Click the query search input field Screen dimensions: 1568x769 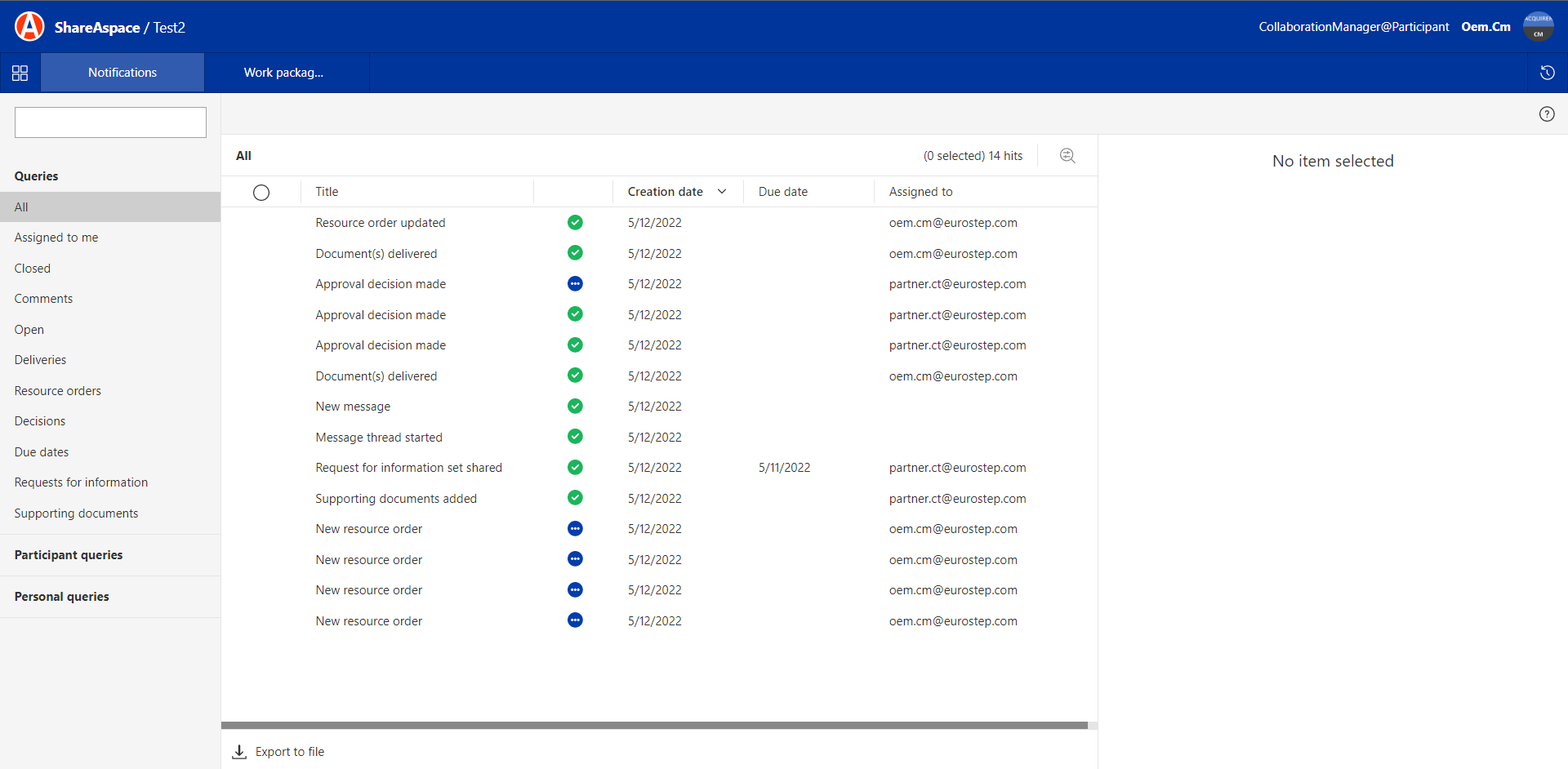110,122
